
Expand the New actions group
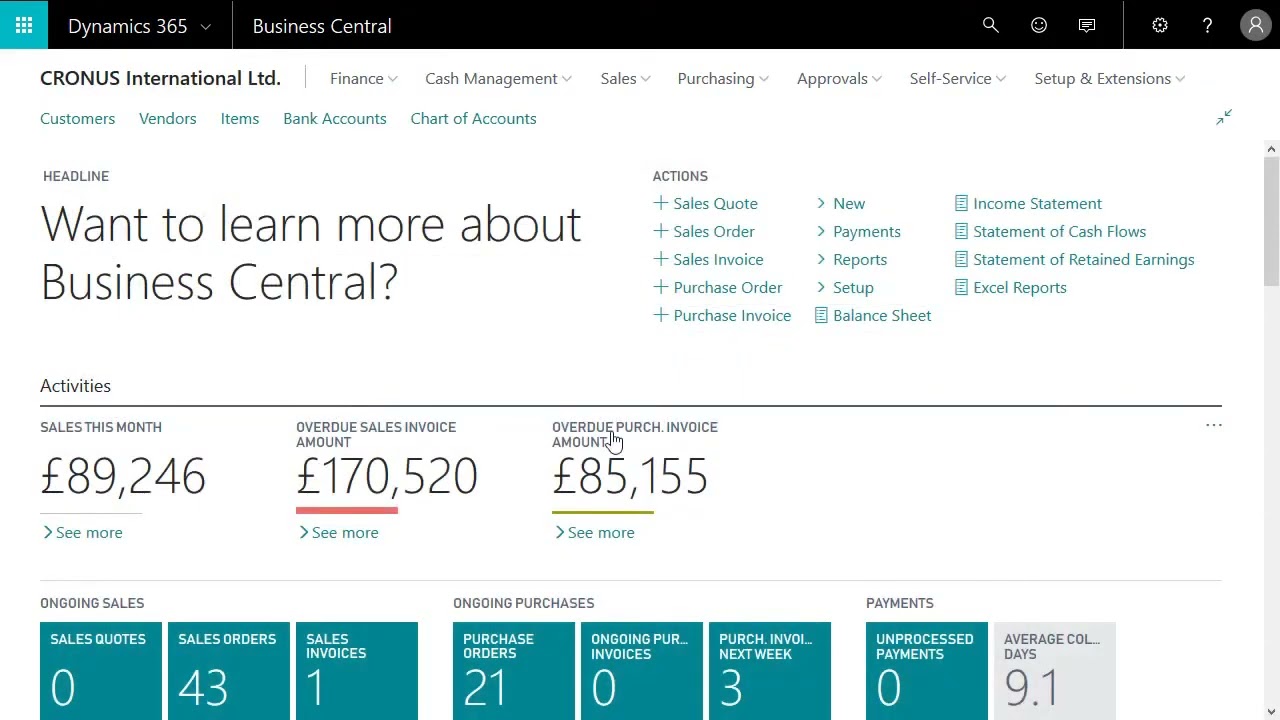pos(840,203)
